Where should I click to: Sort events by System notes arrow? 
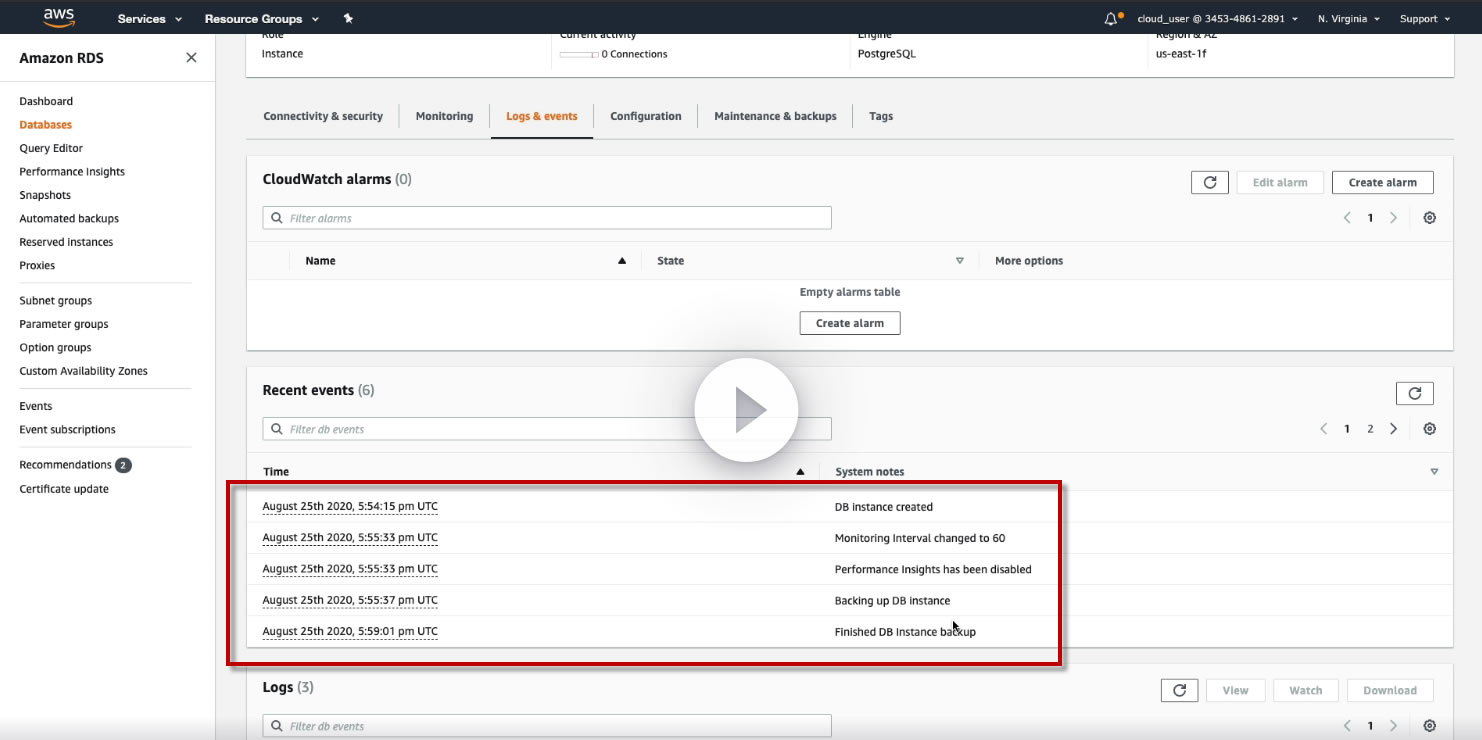coord(1434,472)
